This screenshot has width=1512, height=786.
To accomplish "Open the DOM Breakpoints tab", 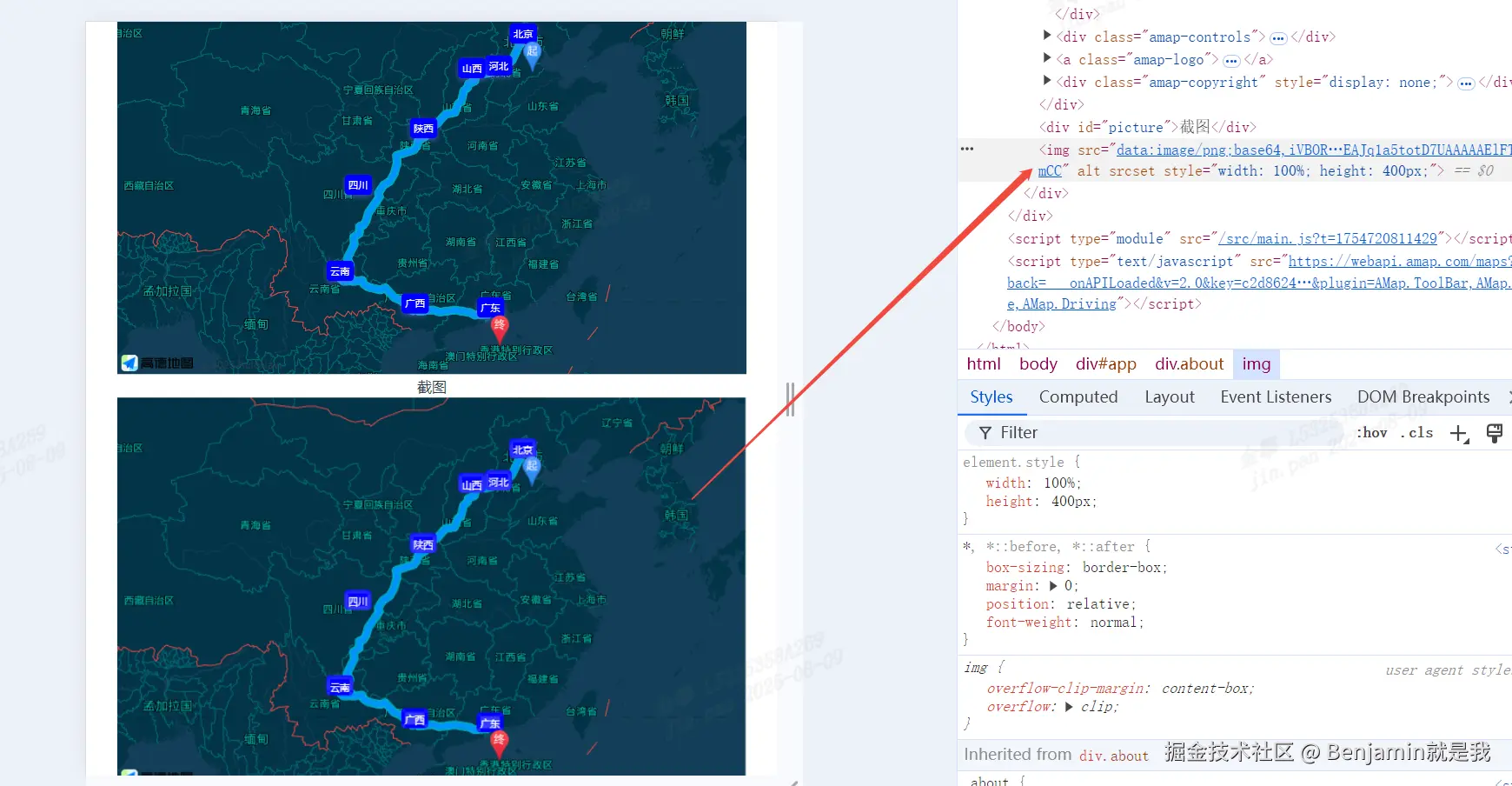I will 1423,397.
